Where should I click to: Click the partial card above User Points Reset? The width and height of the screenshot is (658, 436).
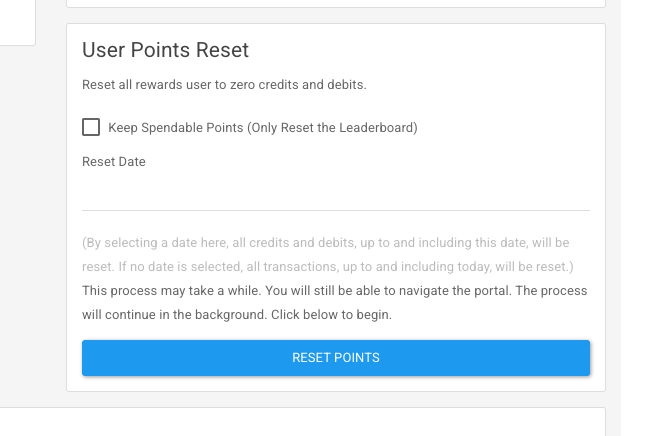click(335, 3)
